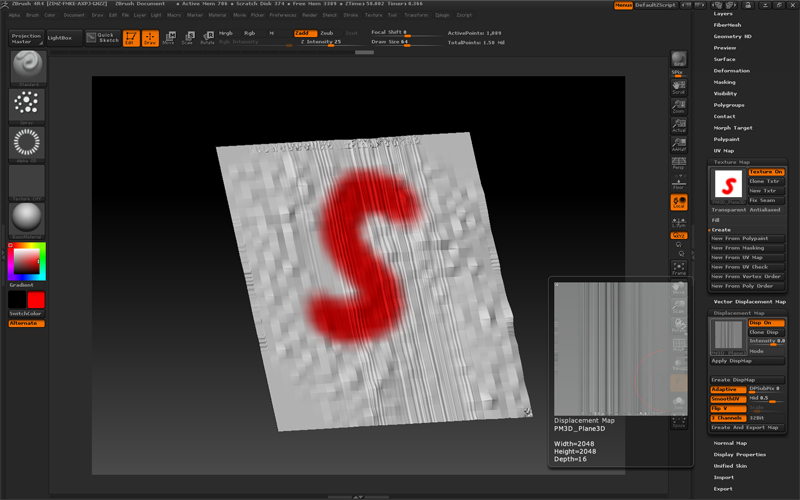800x500 pixels.
Task: Toggle the Floor grid icon
Action: pyautogui.click(x=679, y=182)
